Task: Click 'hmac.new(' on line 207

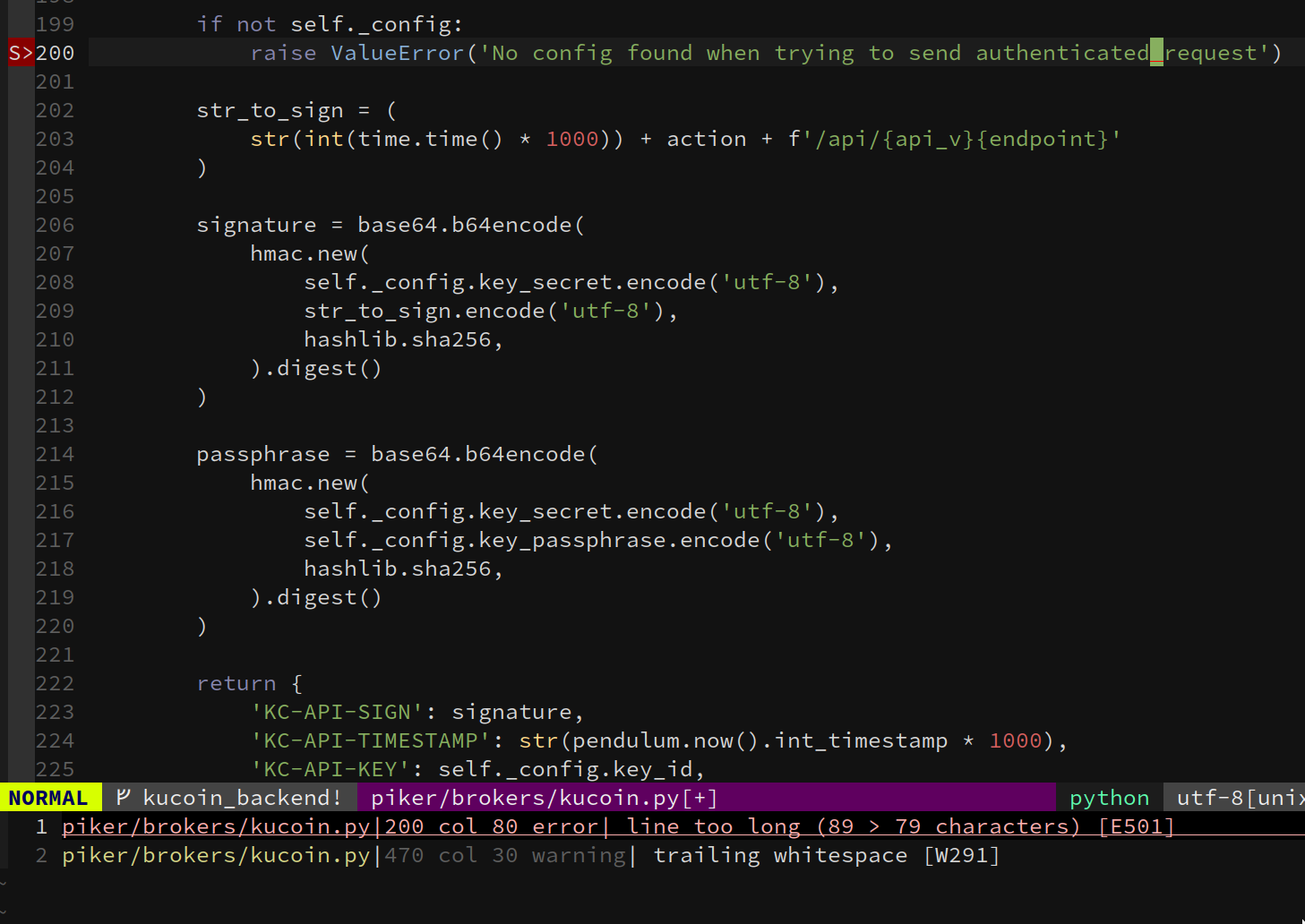Action: (310, 253)
